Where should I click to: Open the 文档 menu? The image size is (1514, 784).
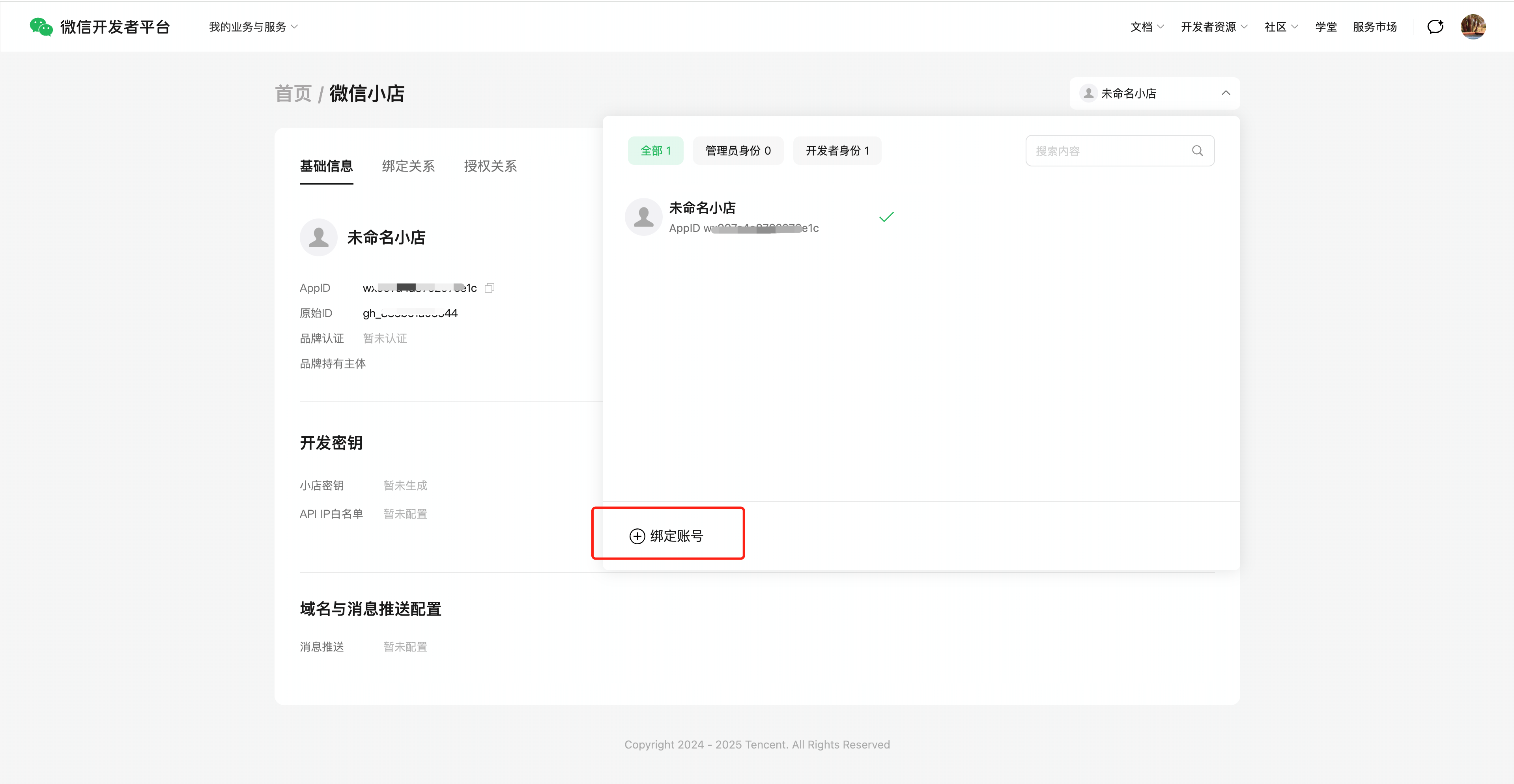(1147, 27)
